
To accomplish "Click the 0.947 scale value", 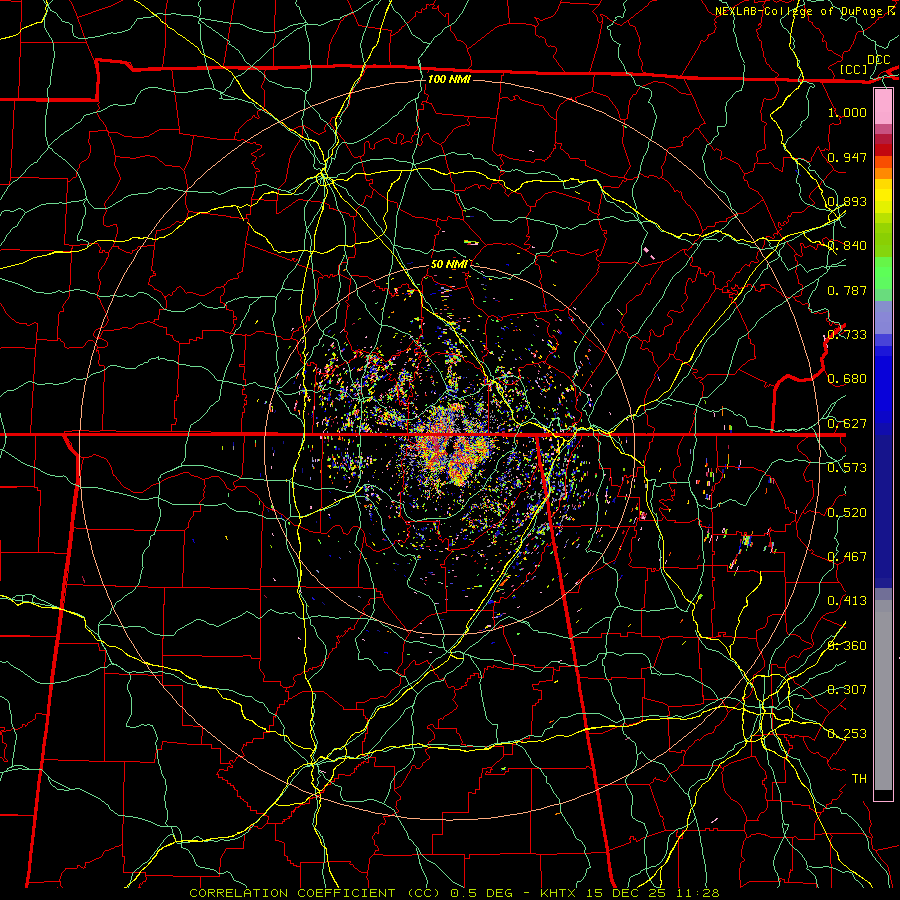I will (847, 157).
